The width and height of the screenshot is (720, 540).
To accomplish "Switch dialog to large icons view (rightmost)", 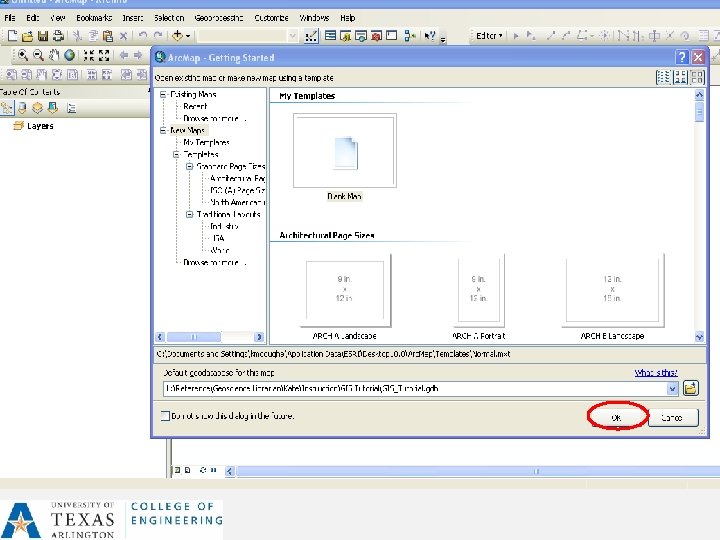I will coord(698,77).
